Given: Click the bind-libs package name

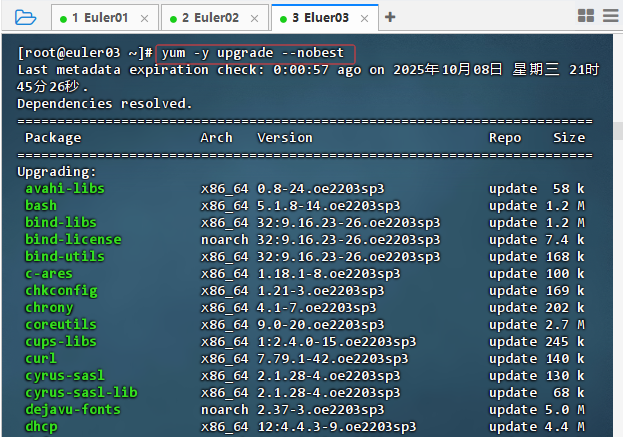Looking at the screenshot, I should point(61,222).
